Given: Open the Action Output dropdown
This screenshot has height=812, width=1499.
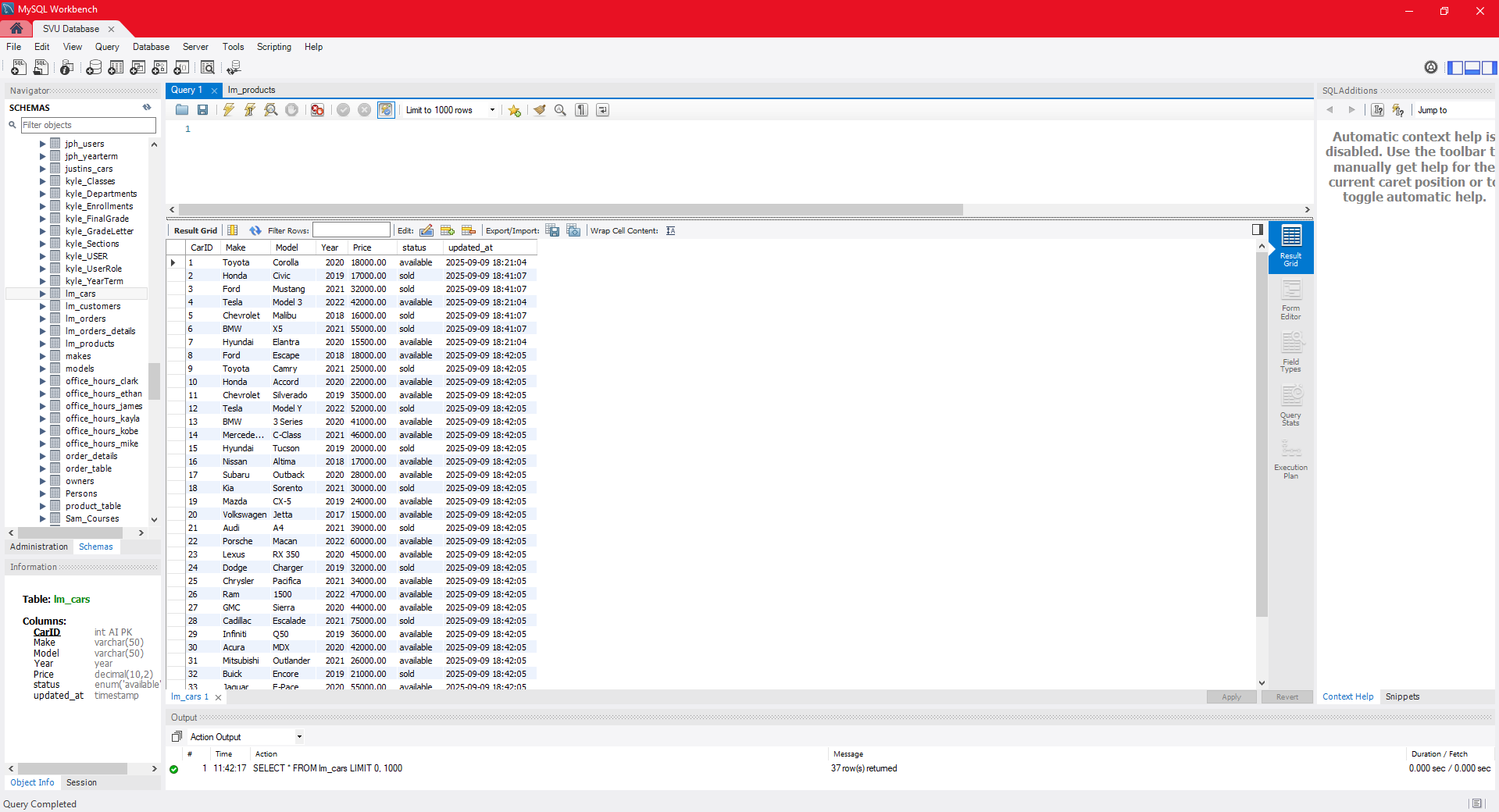Looking at the screenshot, I should point(298,736).
